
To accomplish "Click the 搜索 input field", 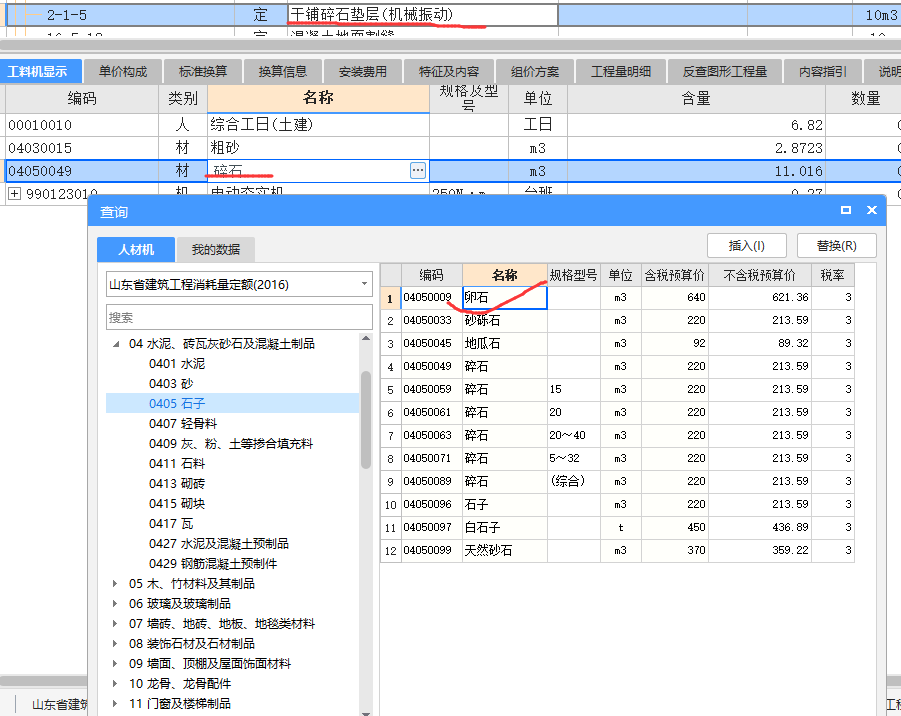I will click(x=239, y=317).
